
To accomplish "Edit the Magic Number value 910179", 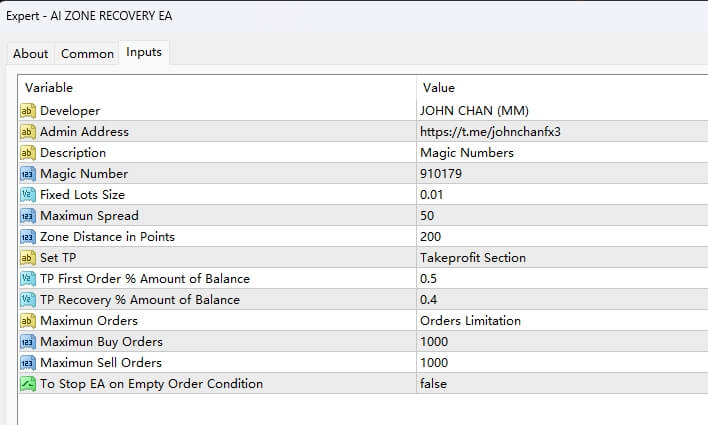I will pos(441,173).
